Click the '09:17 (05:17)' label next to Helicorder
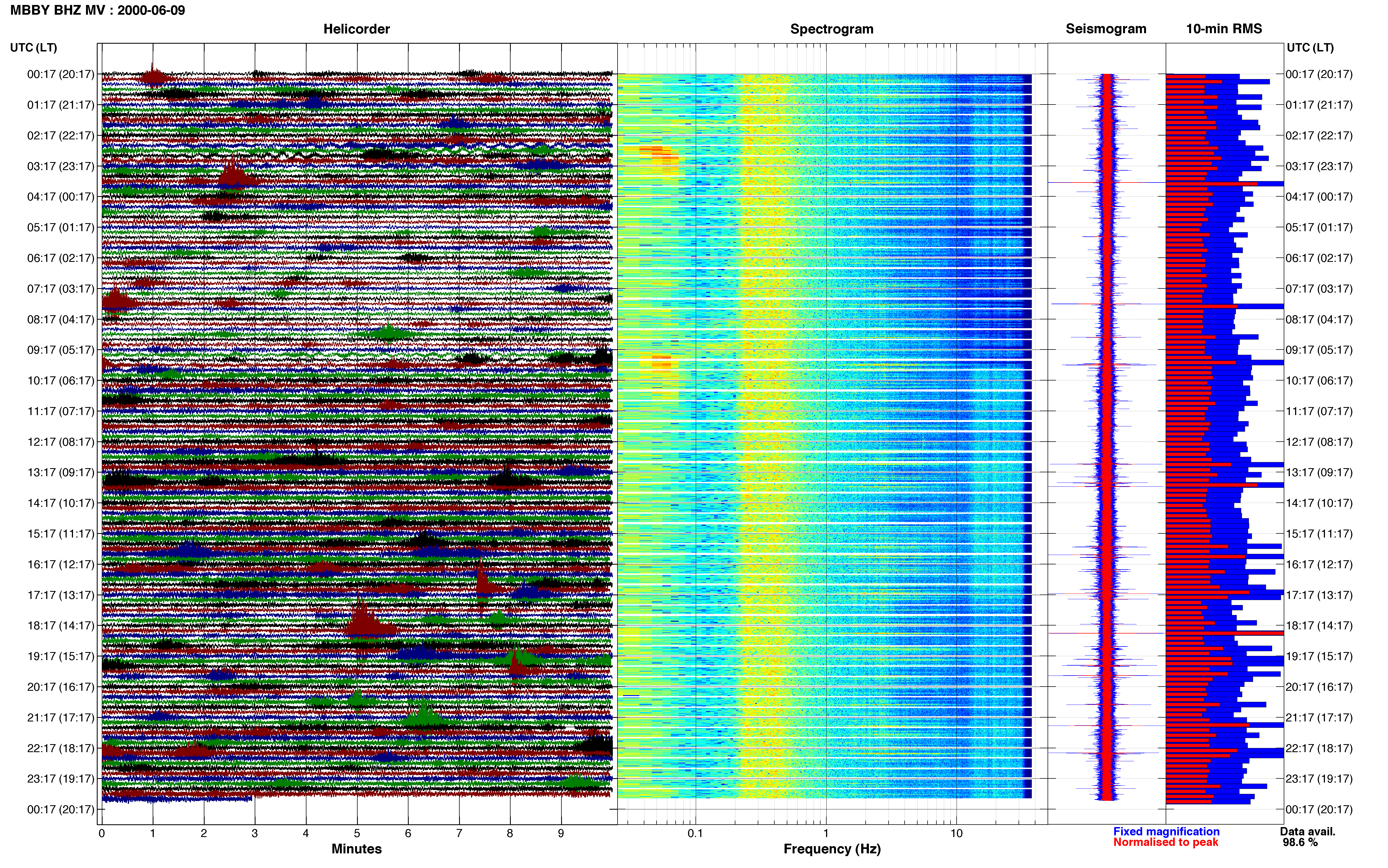 point(61,350)
